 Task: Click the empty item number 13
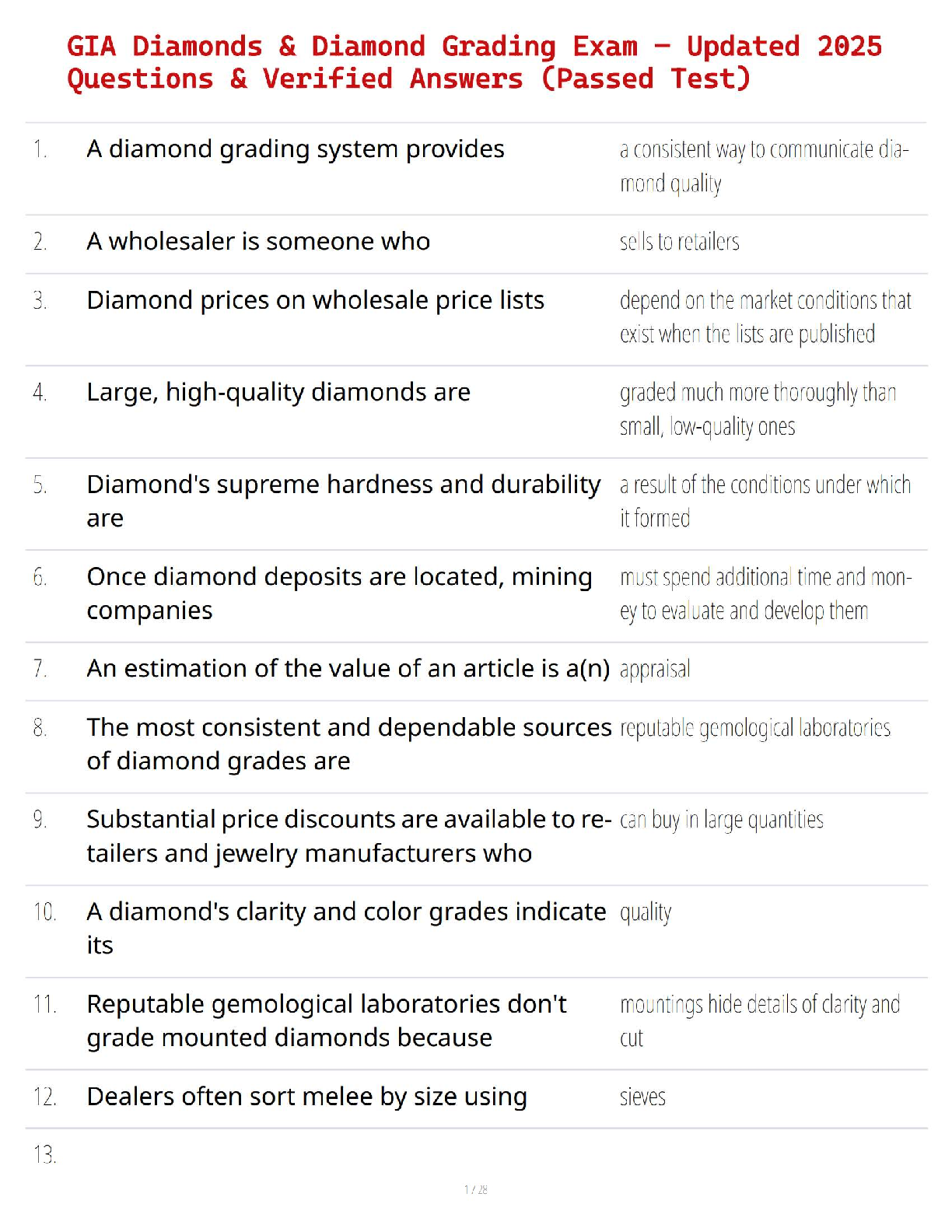point(44,1154)
